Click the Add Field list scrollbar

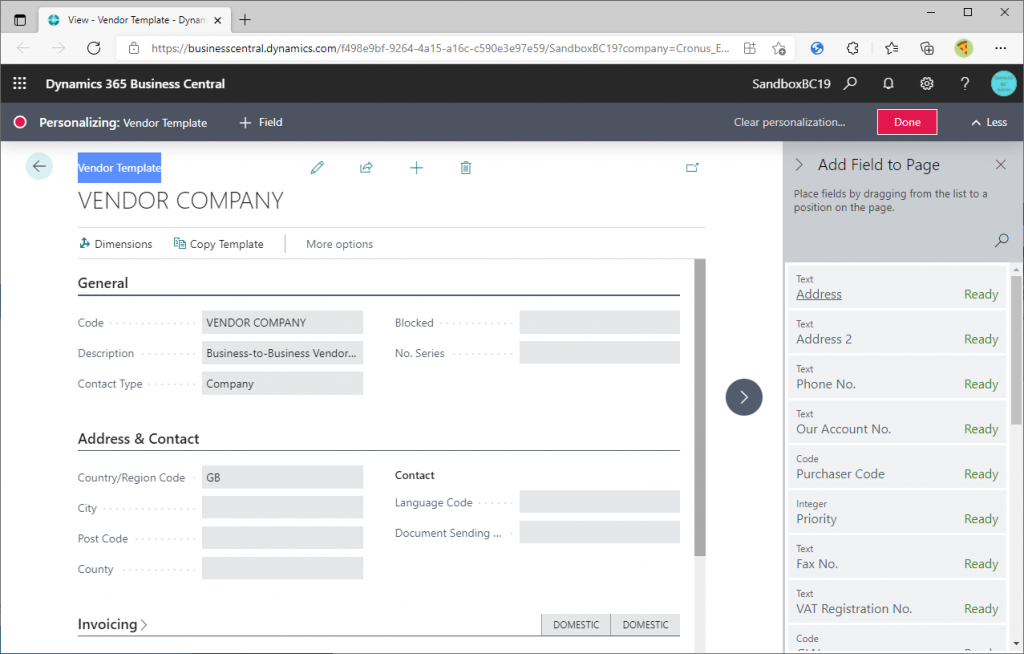(x=1016, y=350)
